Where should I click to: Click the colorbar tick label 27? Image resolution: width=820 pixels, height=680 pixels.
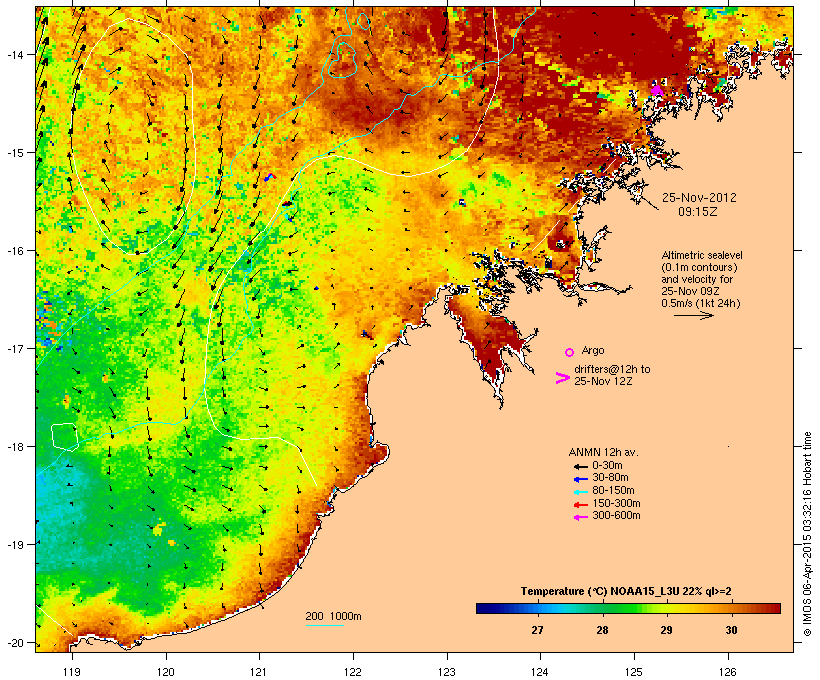coord(537,630)
